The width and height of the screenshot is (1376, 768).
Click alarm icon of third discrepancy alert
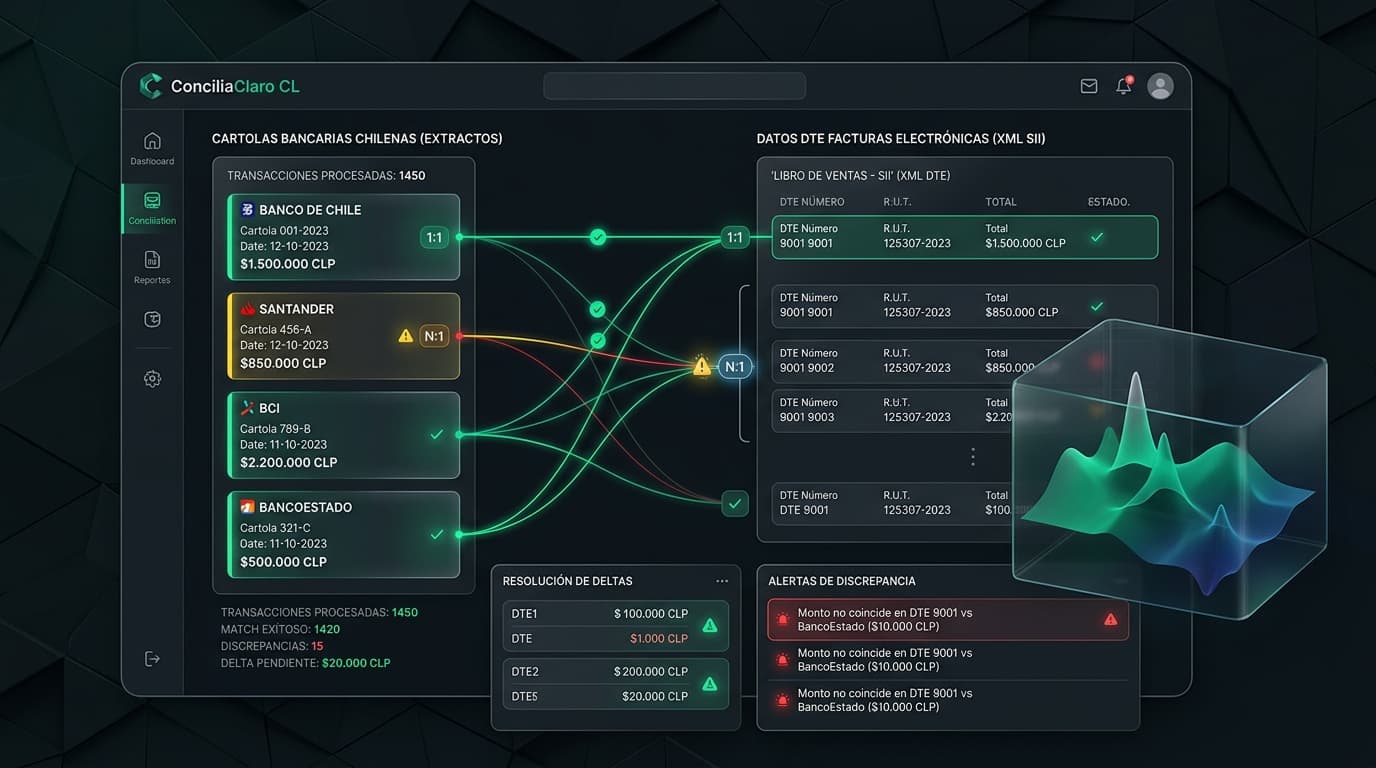coord(783,700)
